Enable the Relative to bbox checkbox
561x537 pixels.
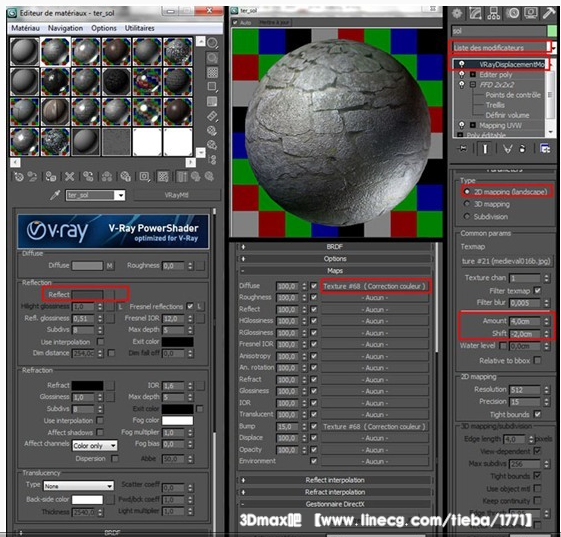click(x=537, y=360)
